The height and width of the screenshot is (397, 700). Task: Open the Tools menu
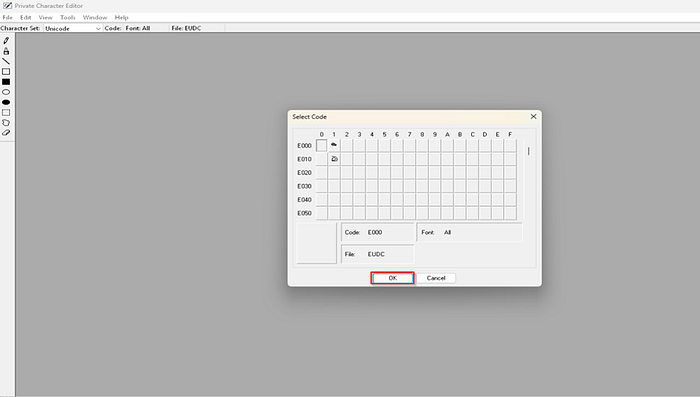point(68,17)
